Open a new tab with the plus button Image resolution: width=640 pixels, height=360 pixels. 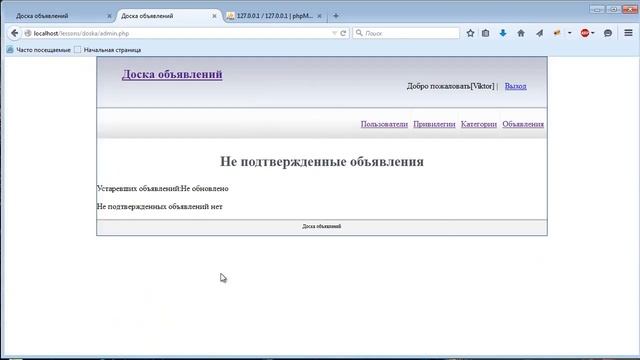[x=336, y=16]
